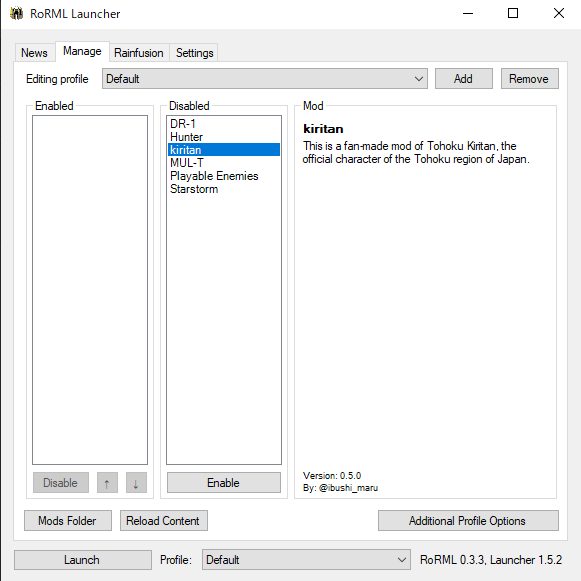Minimize the RoRML Launcher window
The height and width of the screenshot is (581, 581).
pyautogui.click(x=468, y=14)
